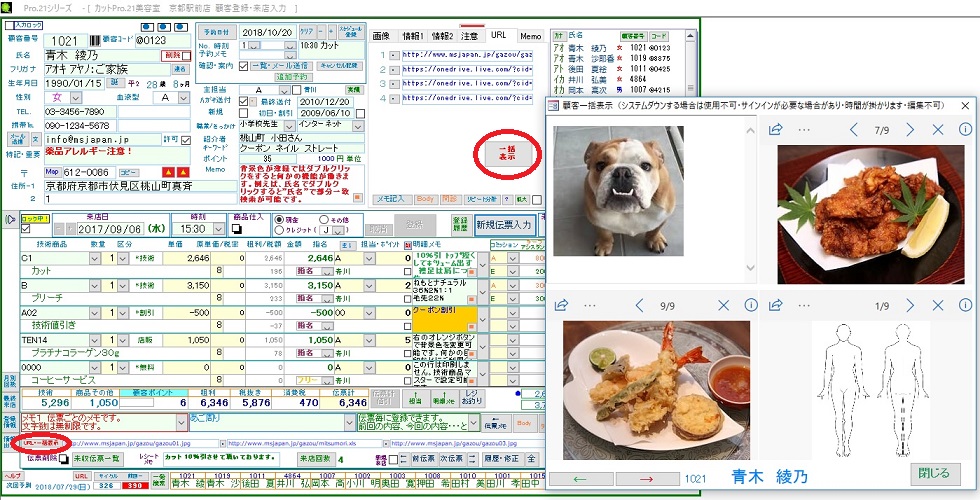980x500 pixels.
Task: Click the 未収伝票一覧 button
Action: [98, 459]
